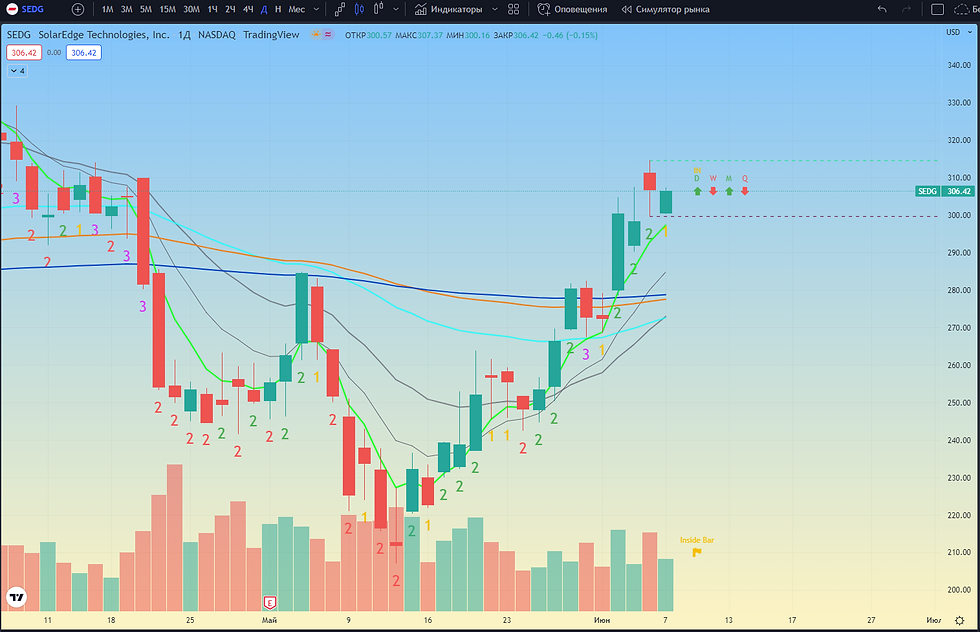The height and width of the screenshot is (632, 980).
Task: Select the Мес monthly timeframe
Action: [x=297, y=9]
